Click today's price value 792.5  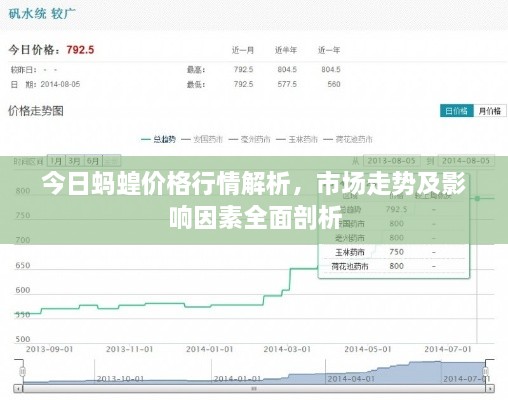coord(80,50)
